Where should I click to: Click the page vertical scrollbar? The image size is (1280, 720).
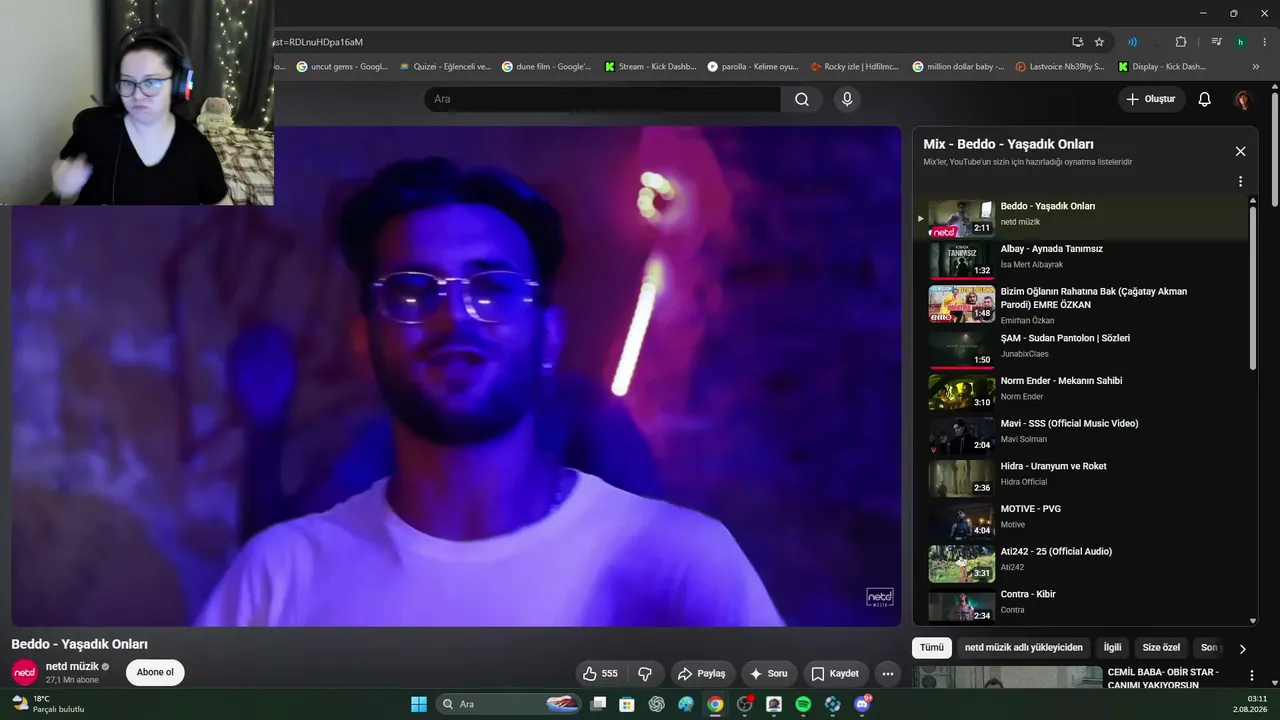[x=1275, y=150]
